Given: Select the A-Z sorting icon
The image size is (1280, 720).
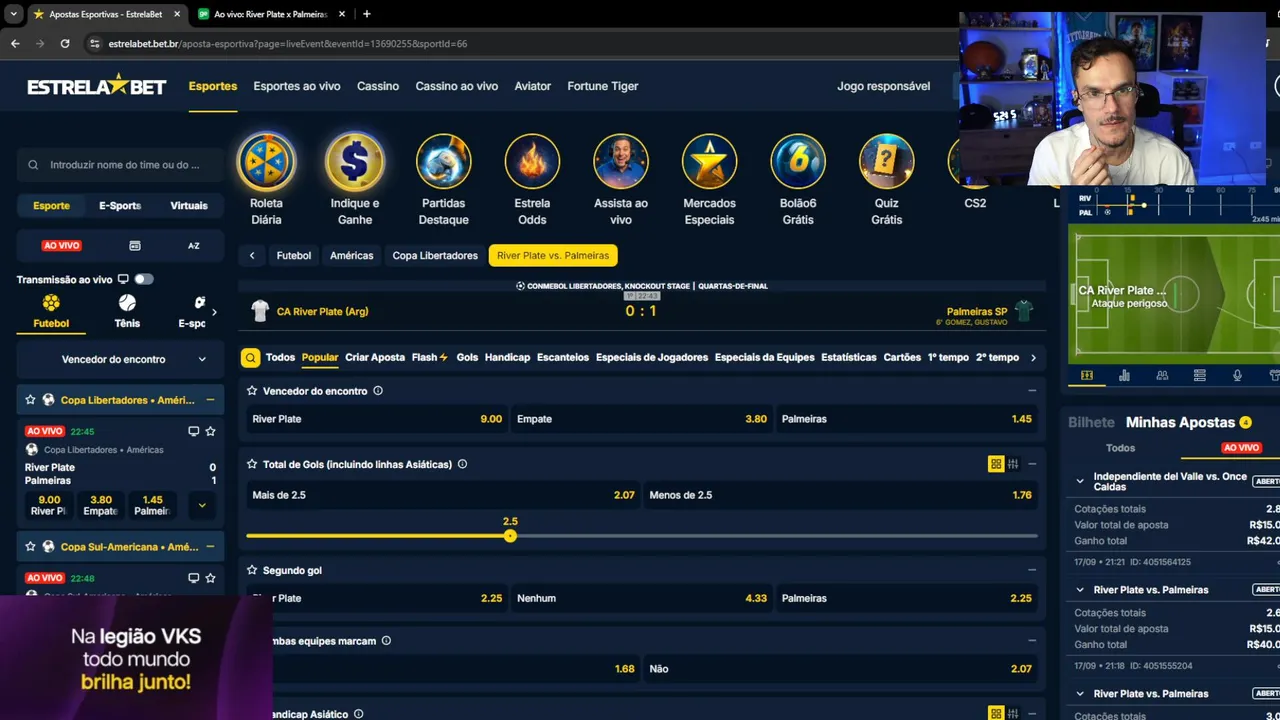Looking at the screenshot, I should [194, 245].
